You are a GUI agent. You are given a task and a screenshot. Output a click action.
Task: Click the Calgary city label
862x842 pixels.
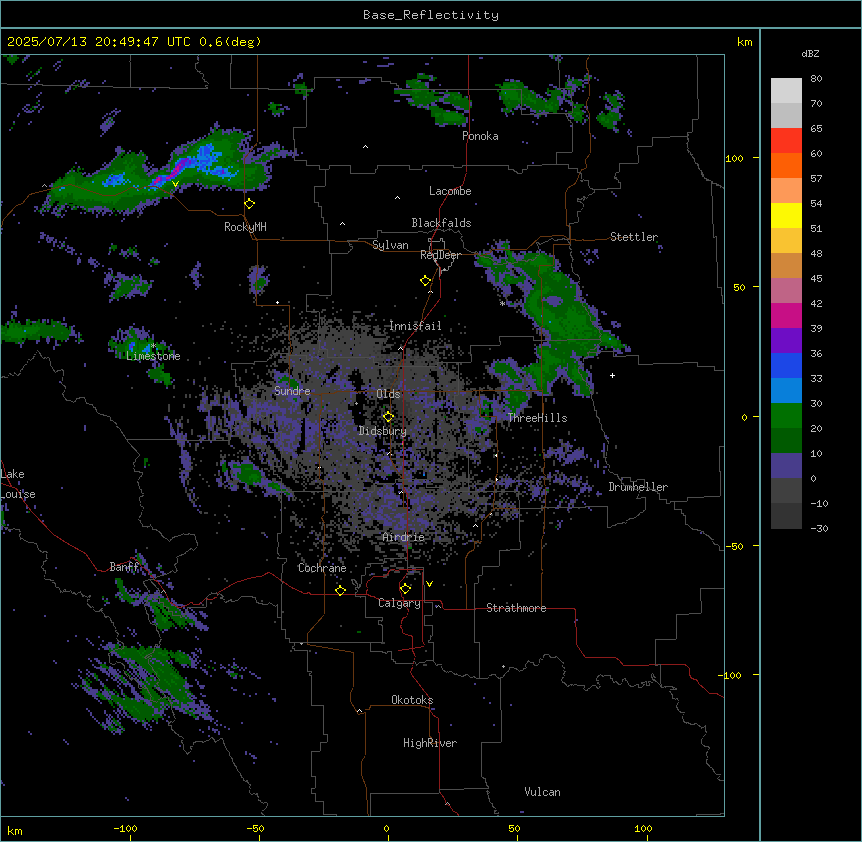[x=399, y=603]
